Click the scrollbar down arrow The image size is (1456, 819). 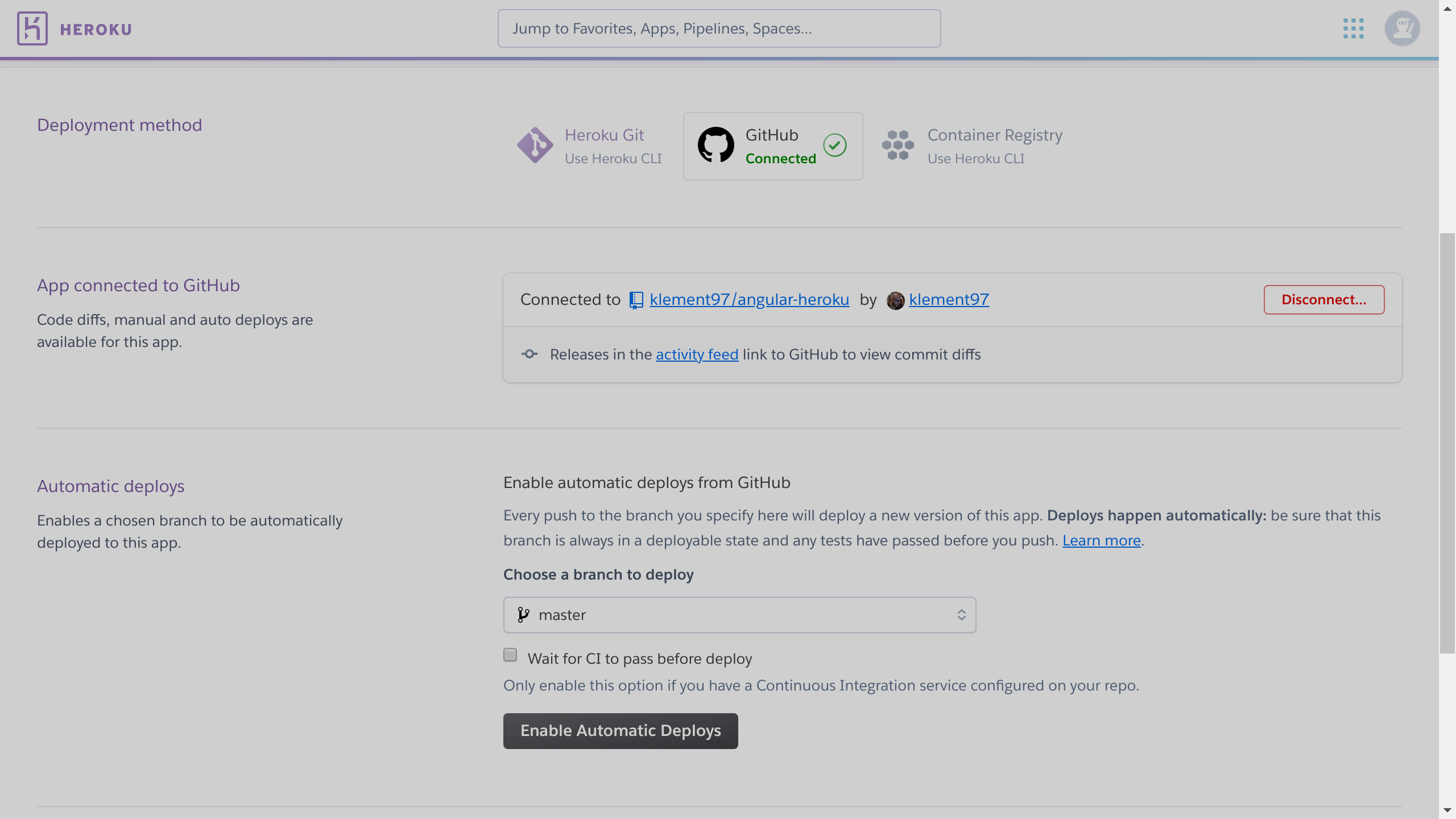(1447, 810)
